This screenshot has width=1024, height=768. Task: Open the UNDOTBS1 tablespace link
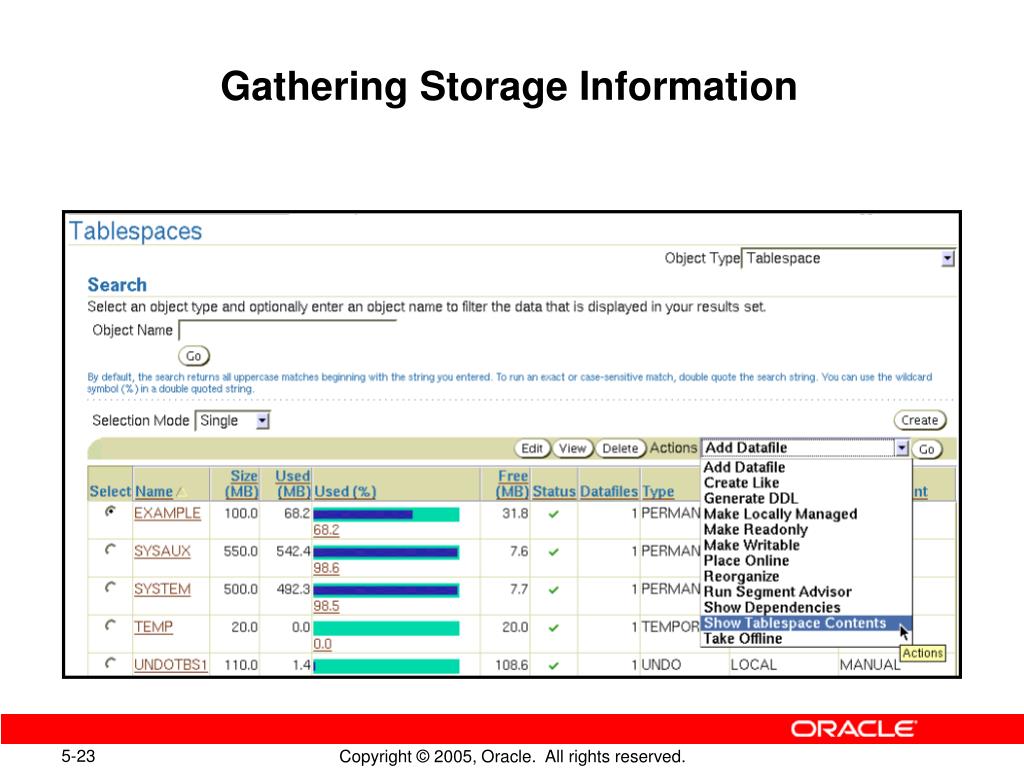pyautogui.click(x=170, y=665)
